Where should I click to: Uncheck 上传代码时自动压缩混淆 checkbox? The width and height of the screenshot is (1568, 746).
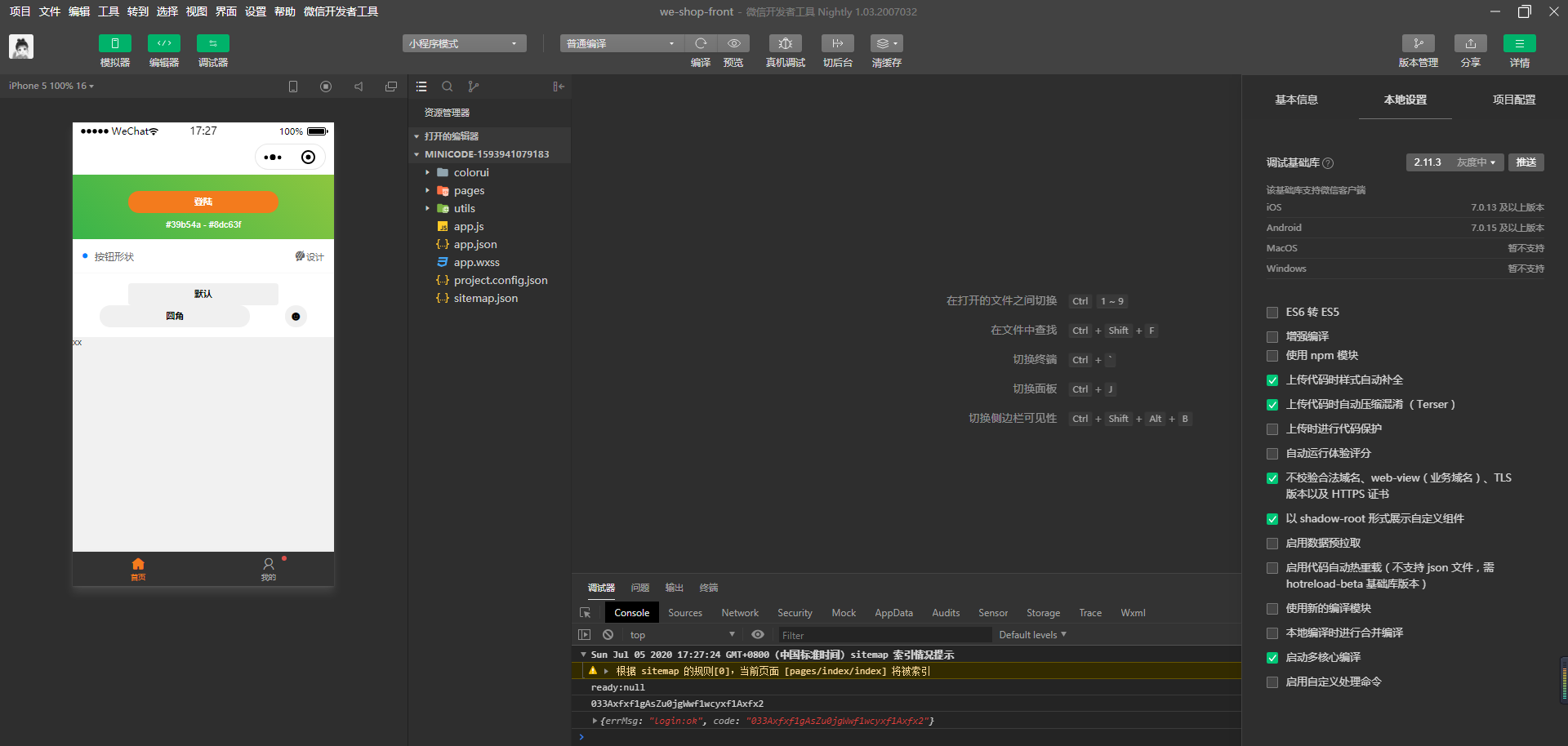pyautogui.click(x=1272, y=405)
